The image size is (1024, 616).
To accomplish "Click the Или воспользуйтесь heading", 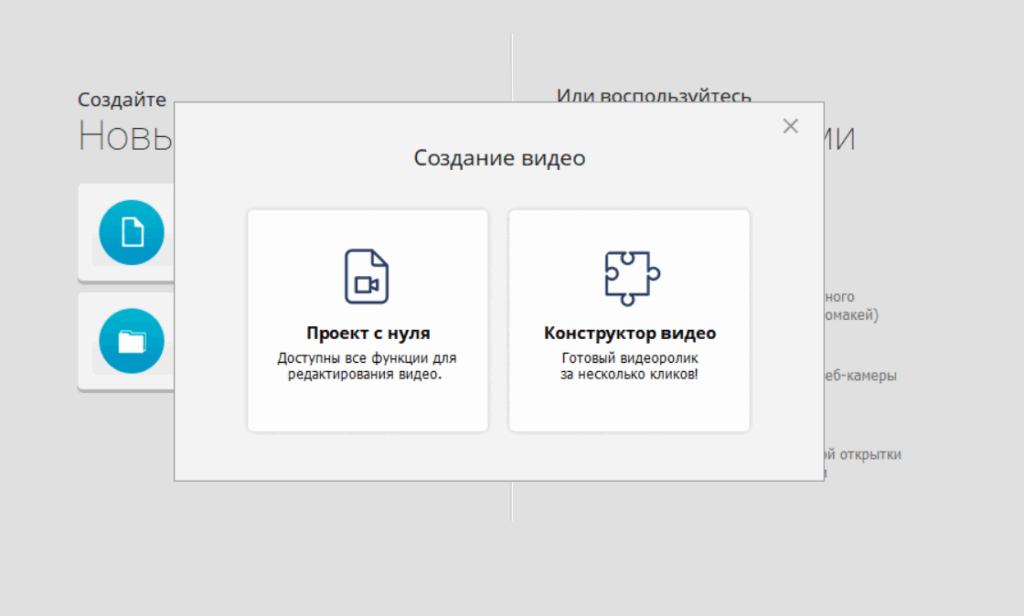I will [x=653, y=96].
